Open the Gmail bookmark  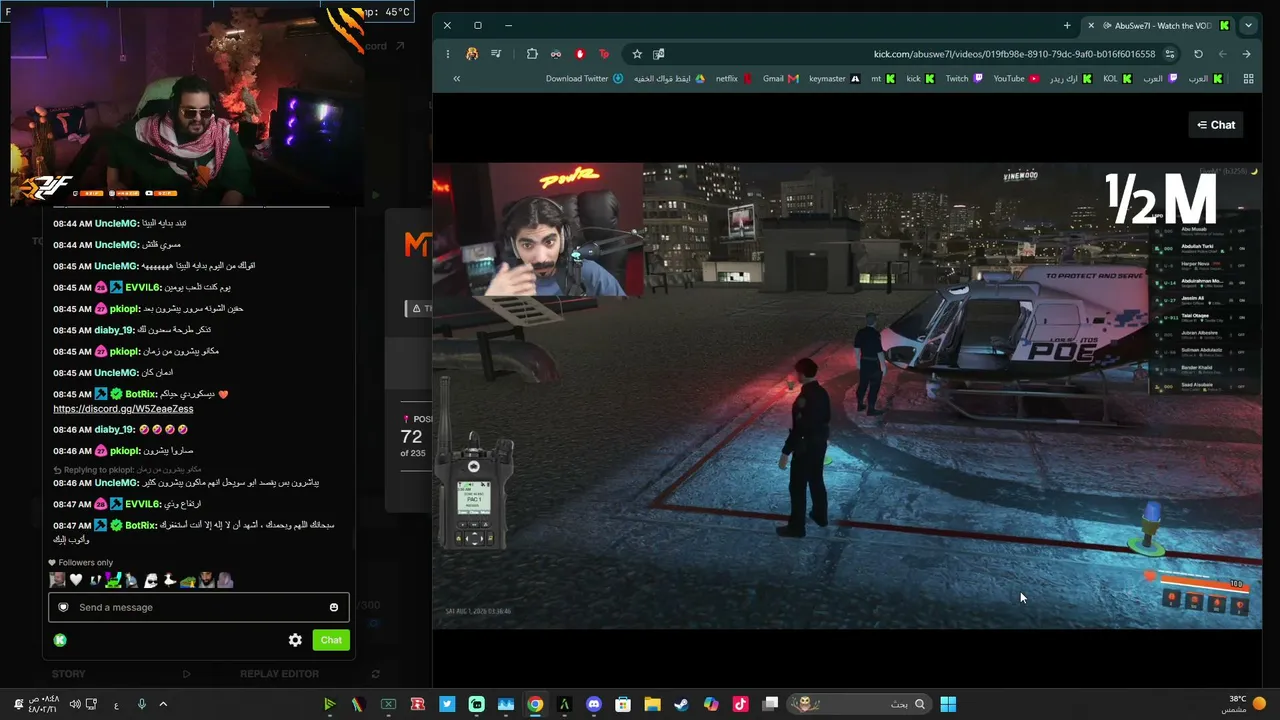point(781,79)
